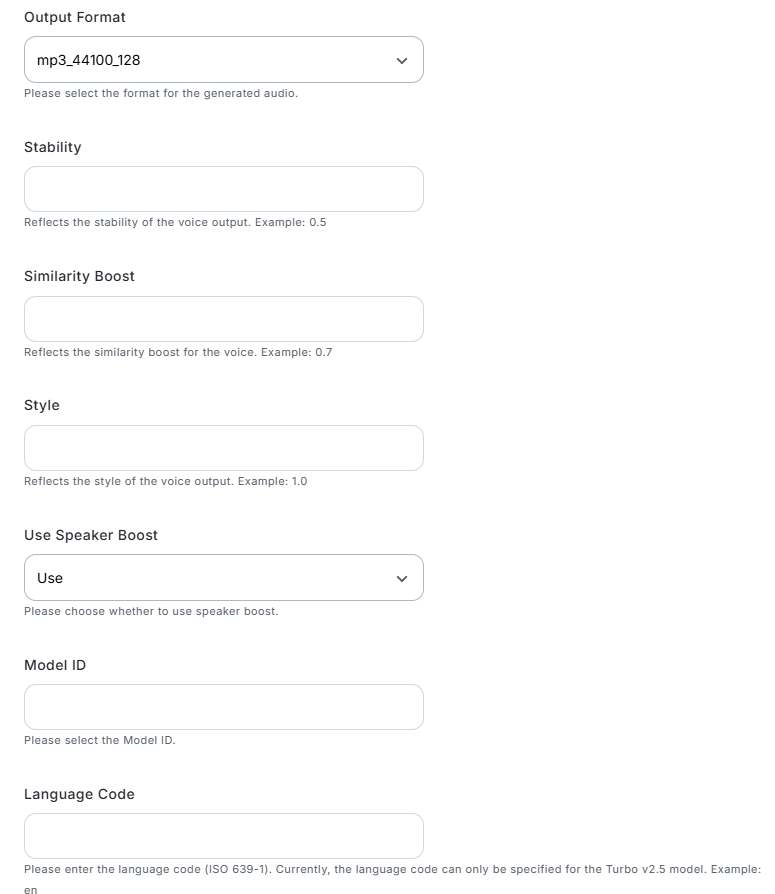Screen dimensions: 775x894
Task: Focus the Language Code input box
Action: click(x=224, y=836)
